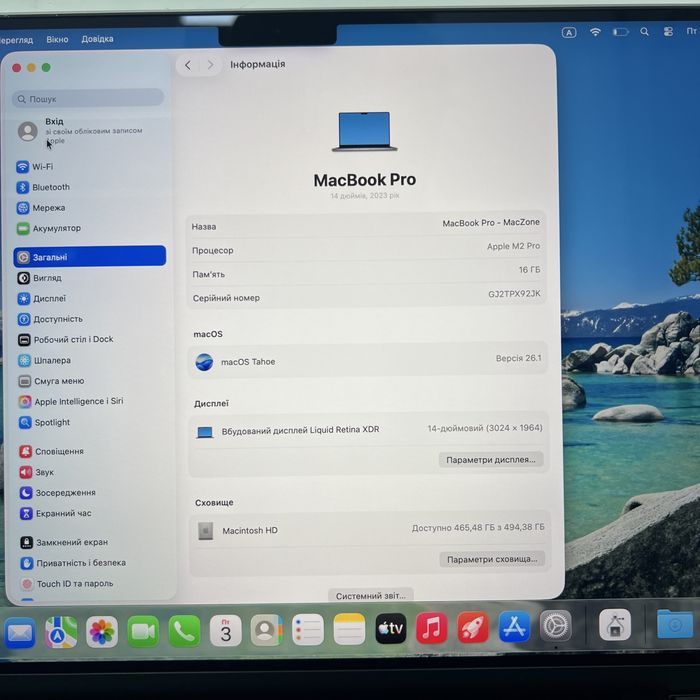This screenshot has width=700, height=700.
Task: Open the Dock folder stack icon
Action: pos(675,625)
